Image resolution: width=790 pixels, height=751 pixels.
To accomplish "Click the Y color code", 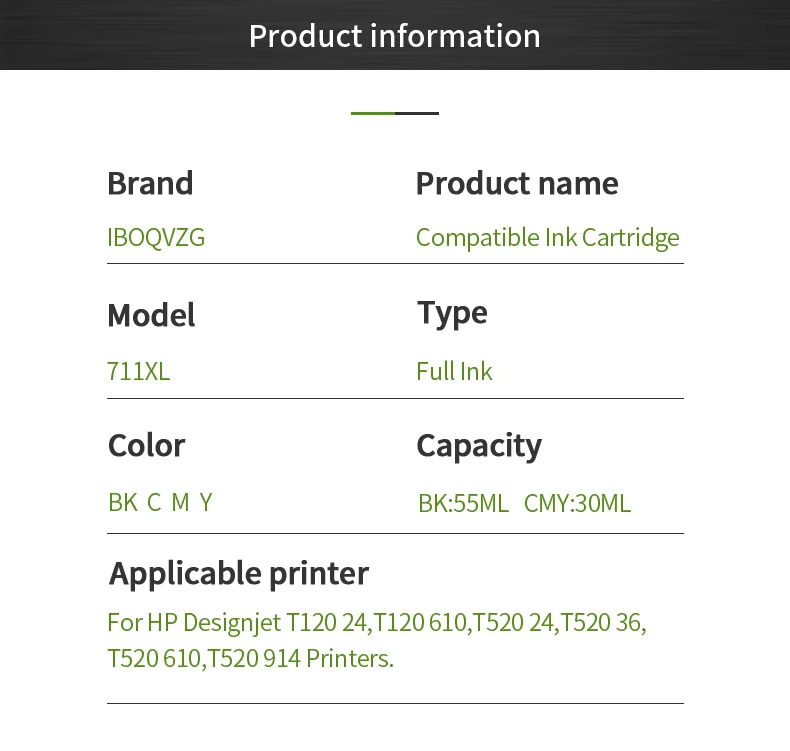I will click(206, 502).
